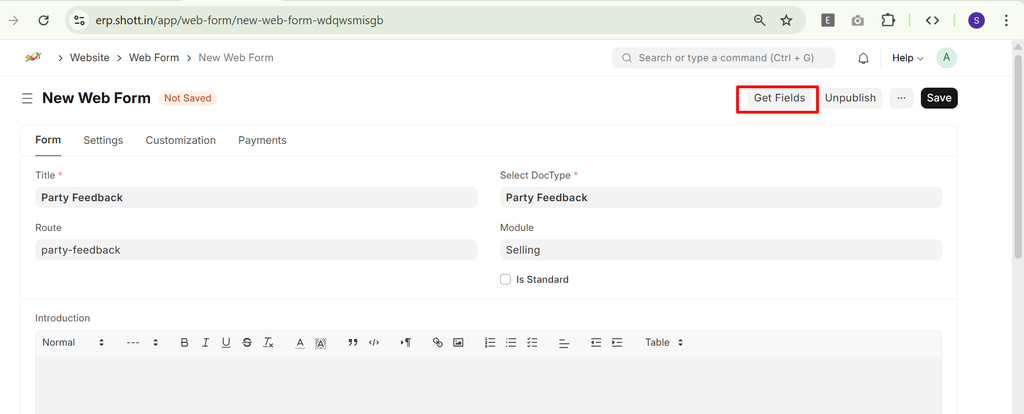
Task: Pick a text color in editor toolbar
Action: pyautogui.click(x=300, y=342)
